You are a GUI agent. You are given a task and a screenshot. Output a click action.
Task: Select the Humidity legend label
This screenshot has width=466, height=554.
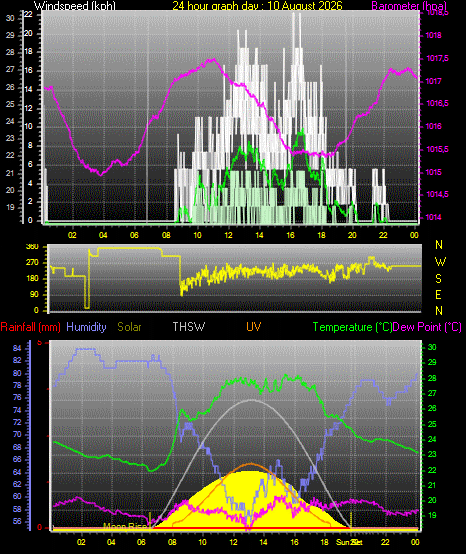pyautogui.click(x=86, y=327)
